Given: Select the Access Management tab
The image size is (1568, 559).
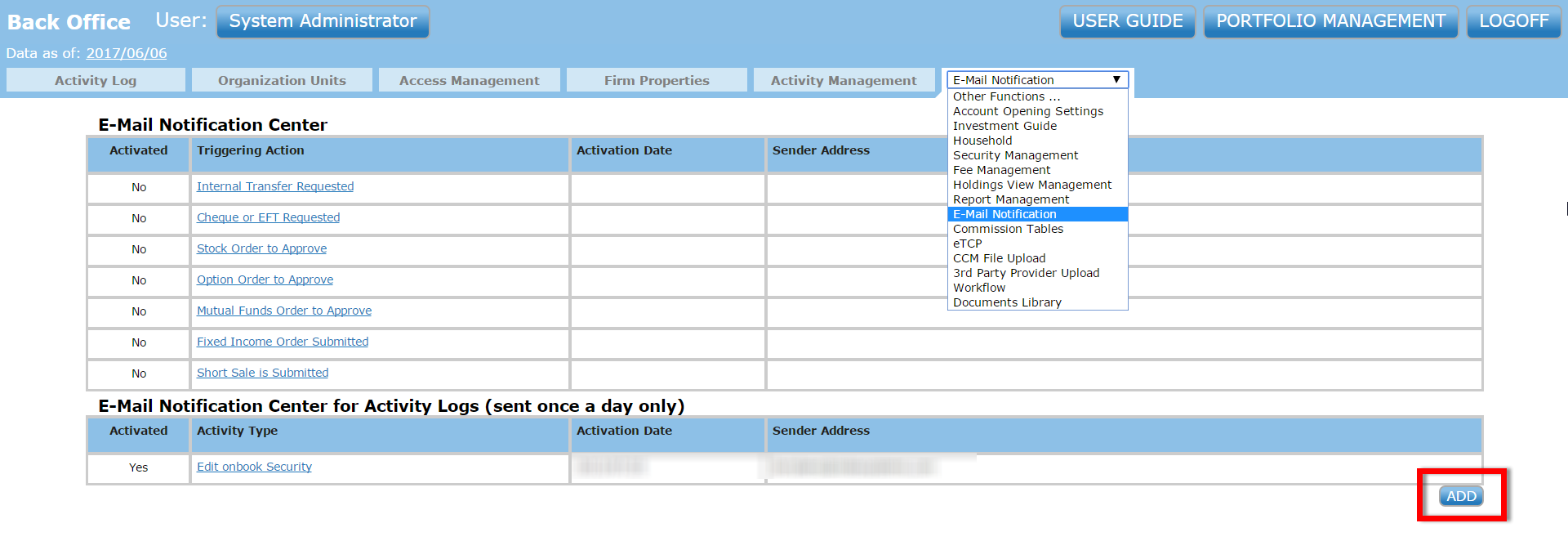Looking at the screenshot, I should (469, 80).
